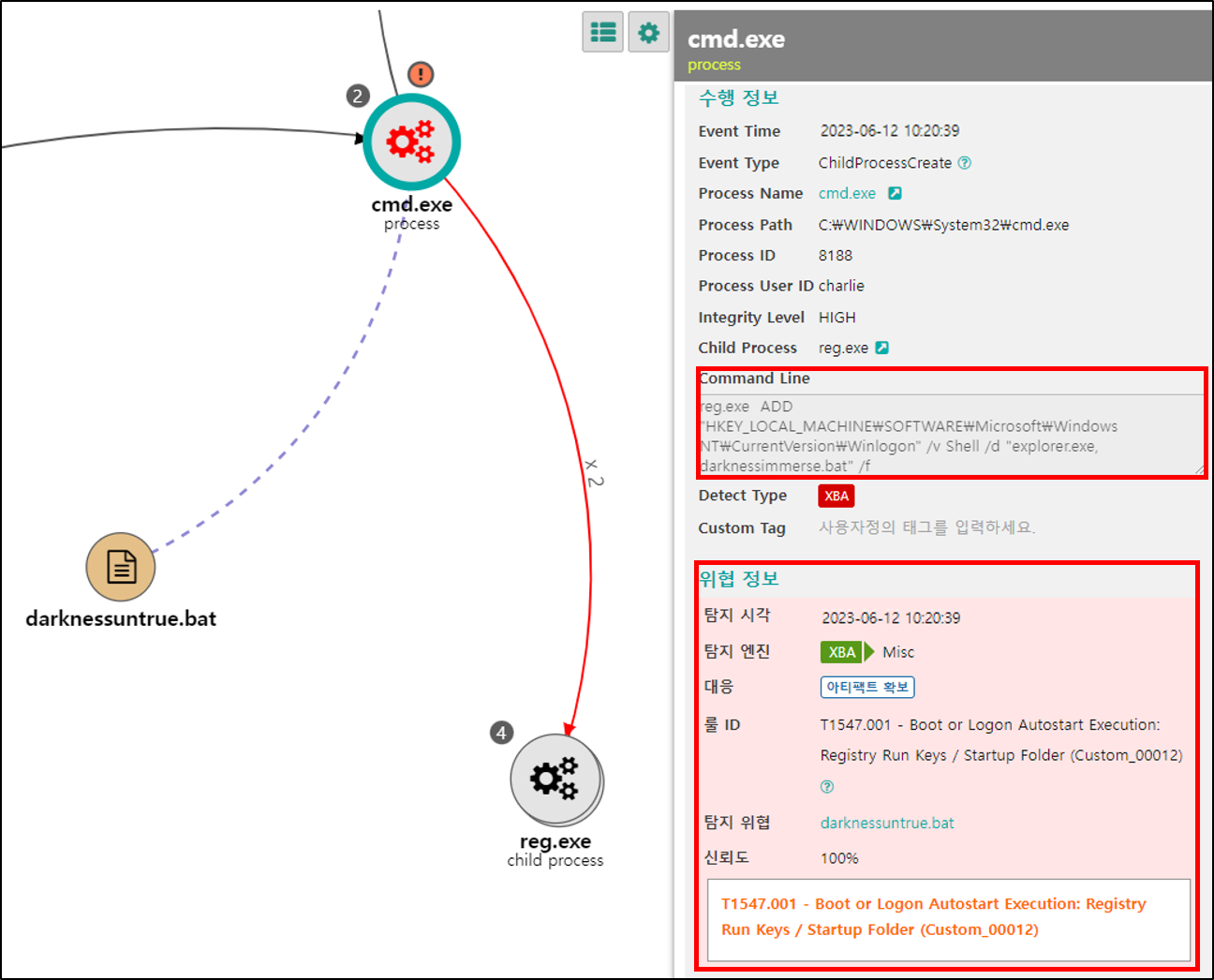Click the reg.exe child process value
The width and height of the screenshot is (1214, 980).
(x=843, y=348)
